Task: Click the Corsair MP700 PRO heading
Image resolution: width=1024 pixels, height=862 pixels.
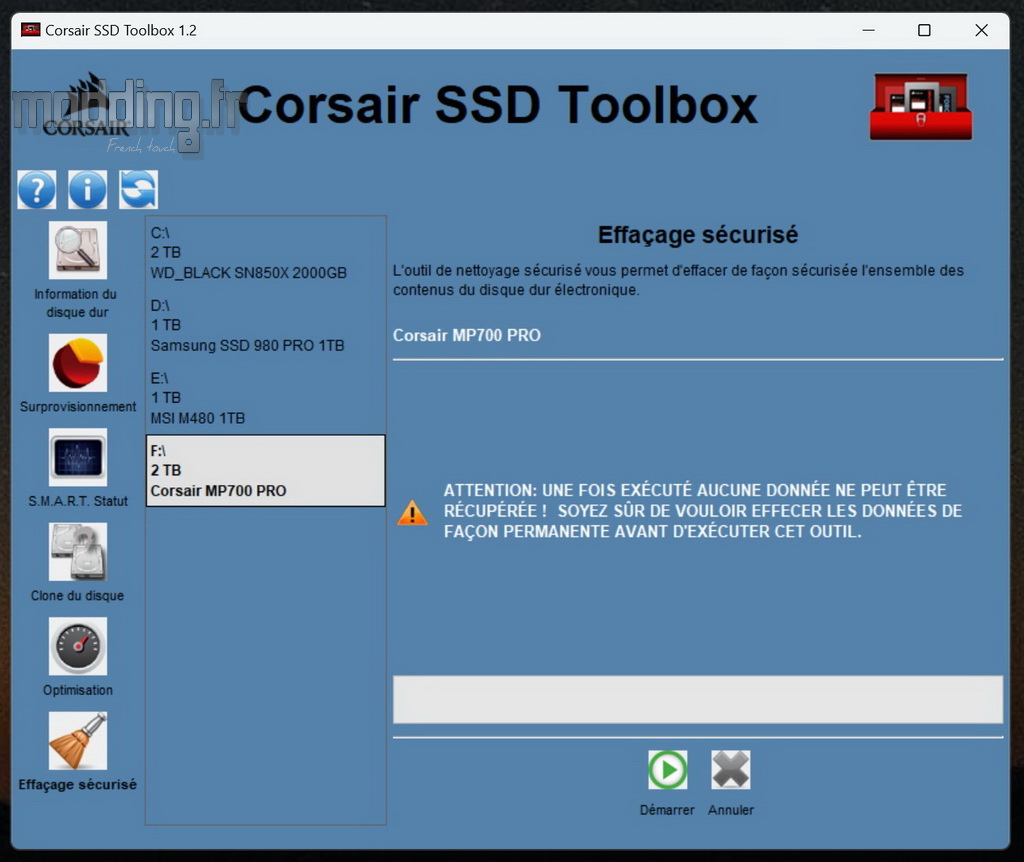Action: (466, 335)
